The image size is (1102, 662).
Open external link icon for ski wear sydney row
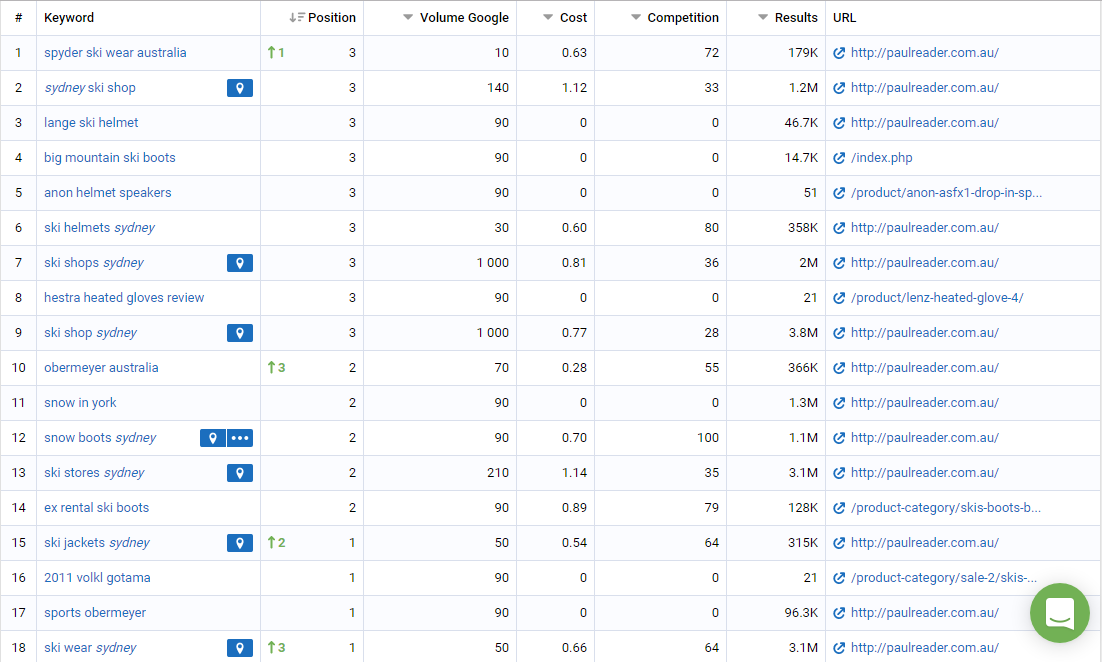pos(838,648)
